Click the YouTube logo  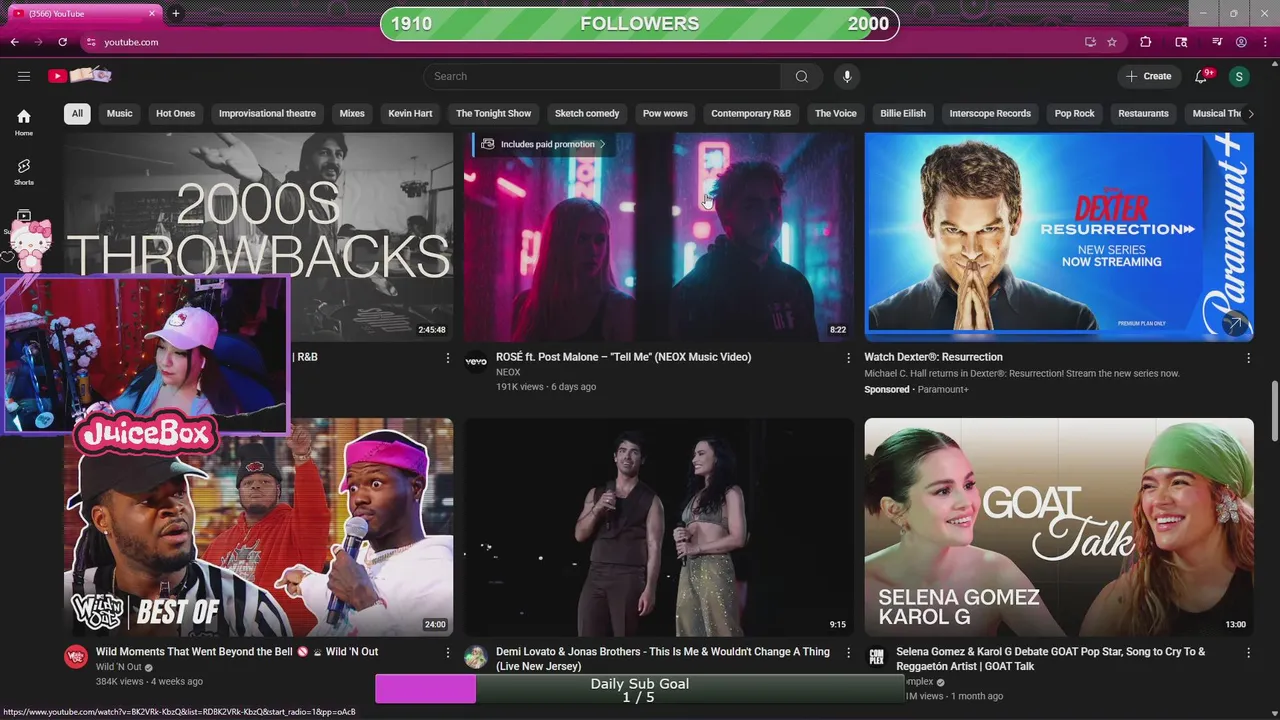coord(80,76)
